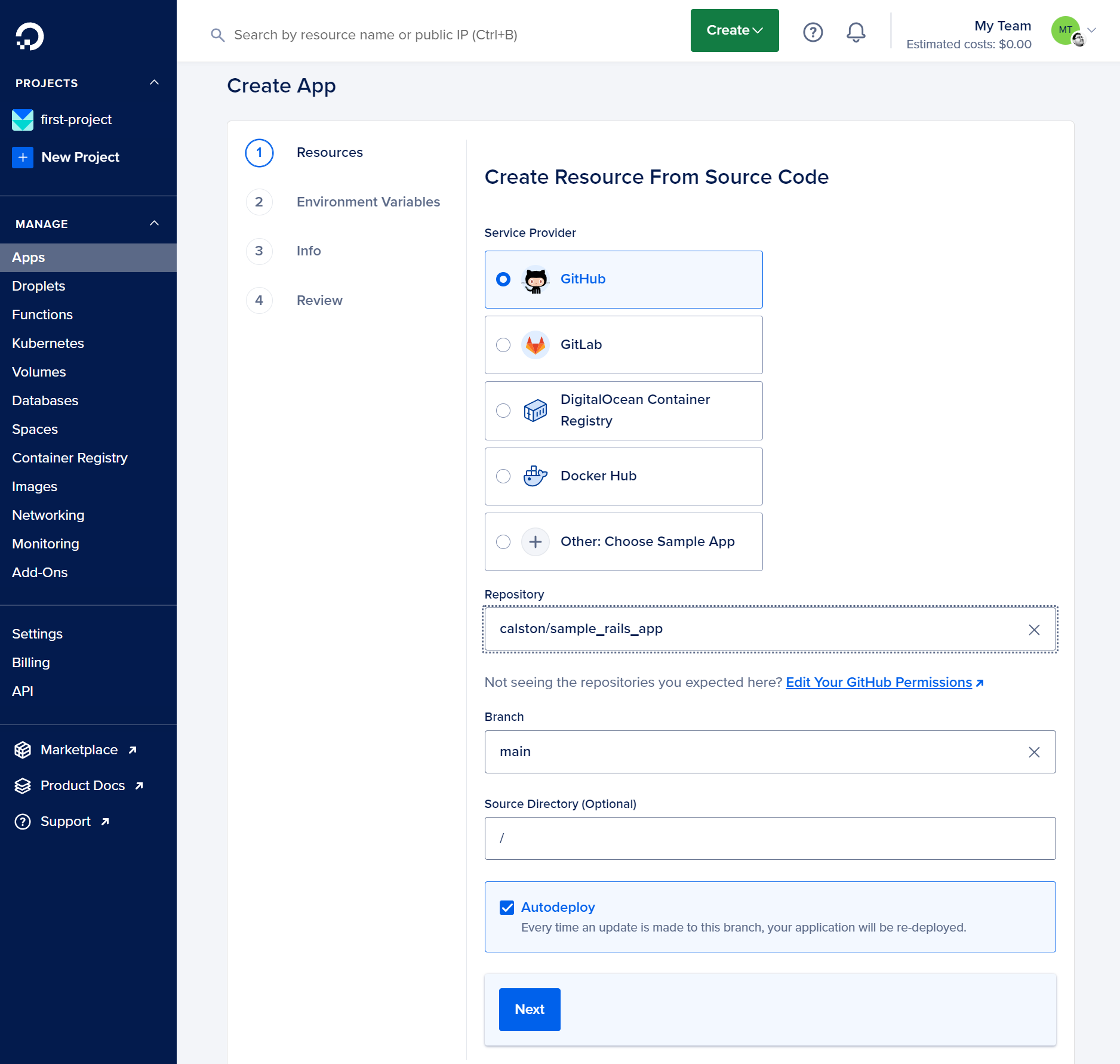Go to step 4 Review

294,301
